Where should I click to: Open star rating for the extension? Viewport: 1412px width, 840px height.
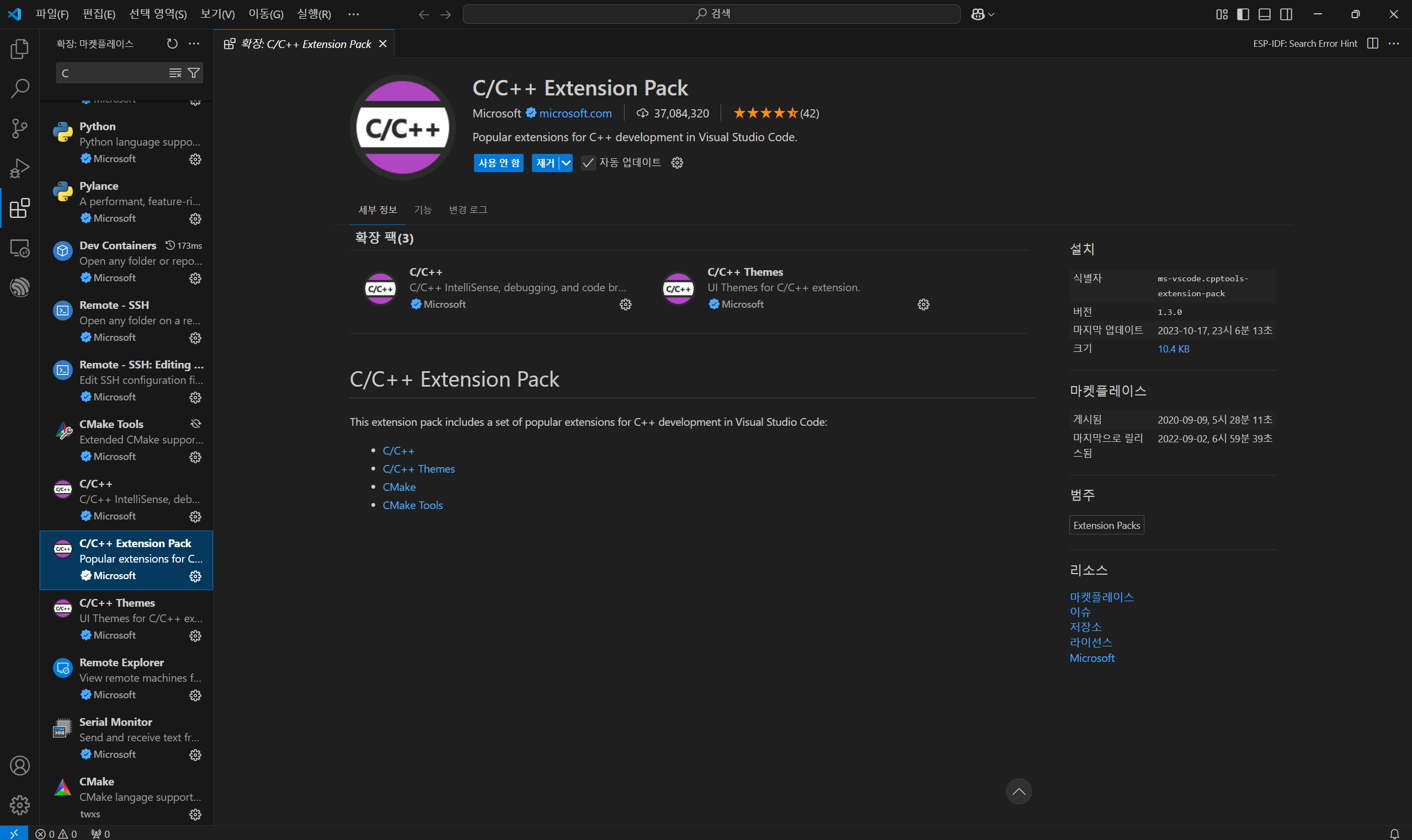tap(776, 113)
